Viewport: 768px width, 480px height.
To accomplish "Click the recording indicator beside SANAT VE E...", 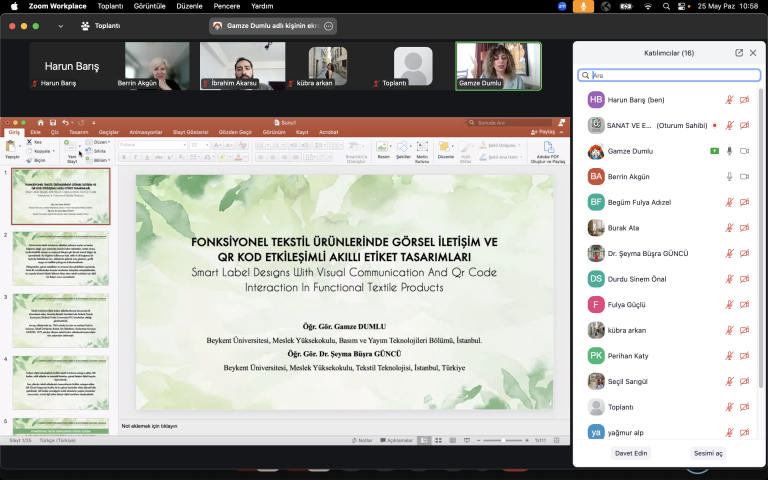I will pyautogui.click(x=714, y=125).
